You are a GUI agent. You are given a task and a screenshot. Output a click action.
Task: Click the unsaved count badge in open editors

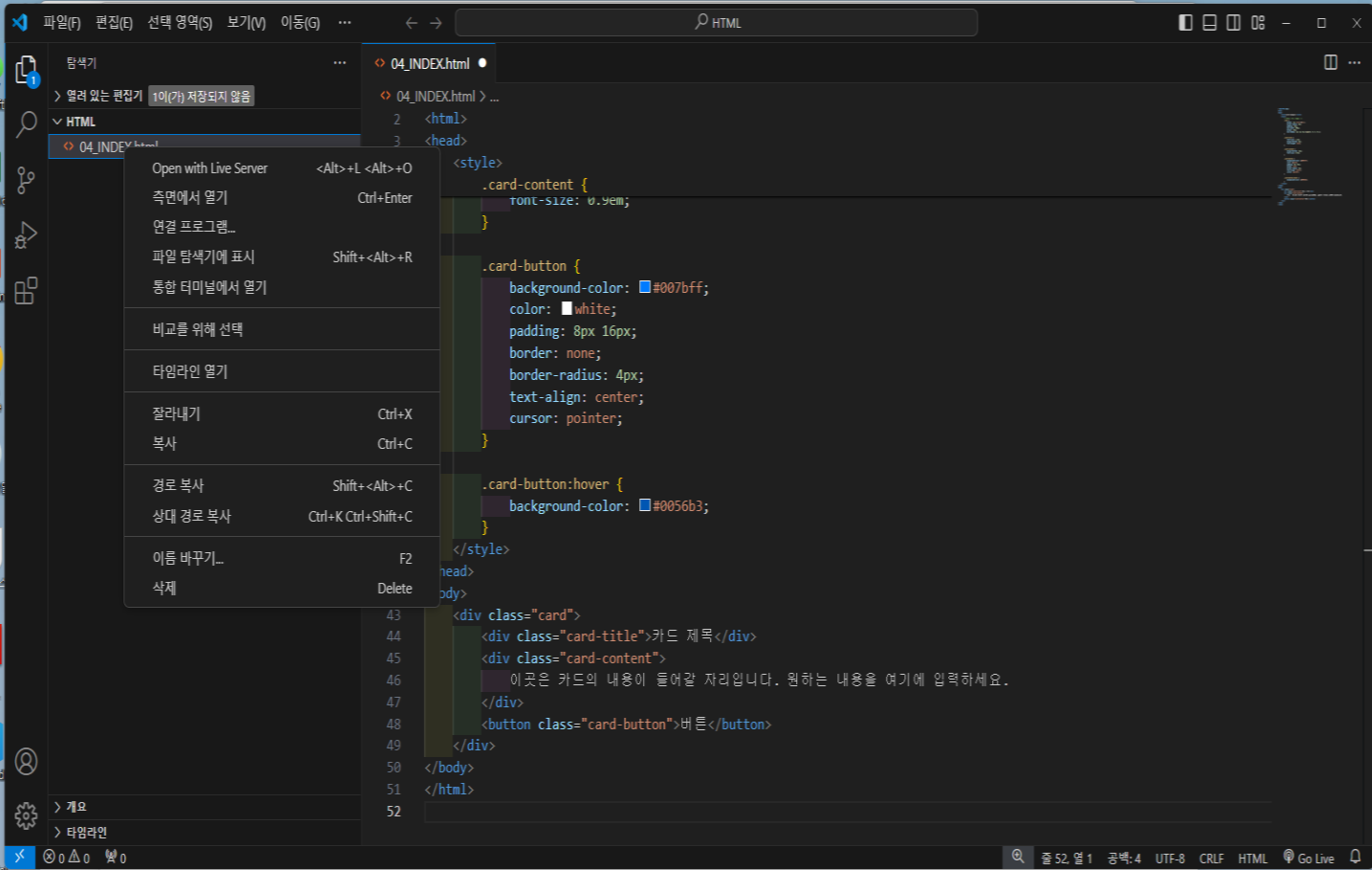pos(201,96)
